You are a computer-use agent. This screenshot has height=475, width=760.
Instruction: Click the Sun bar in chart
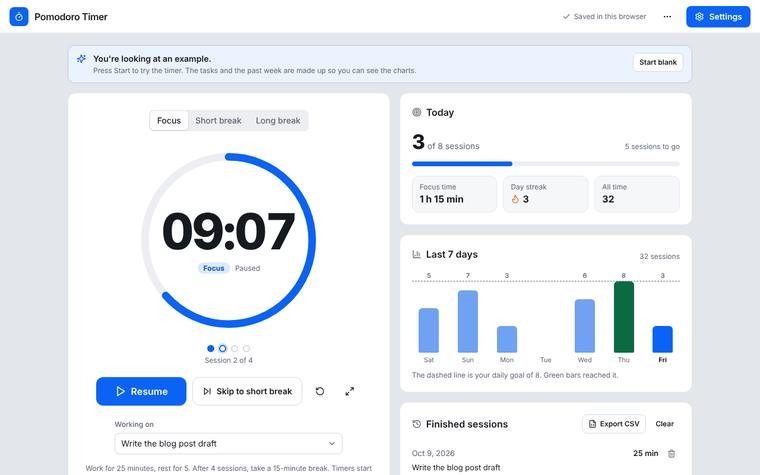click(468, 321)
